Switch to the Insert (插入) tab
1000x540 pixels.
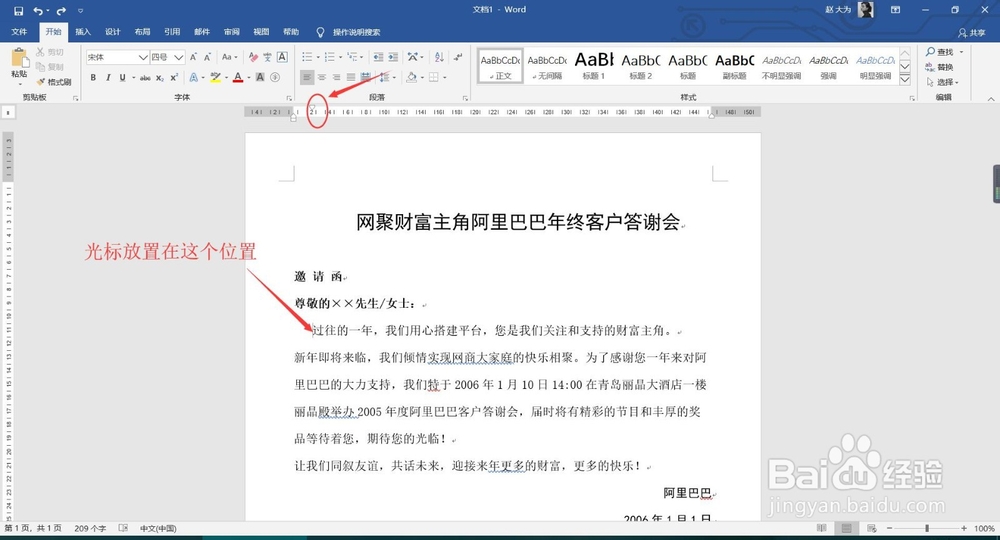[83, 32]
